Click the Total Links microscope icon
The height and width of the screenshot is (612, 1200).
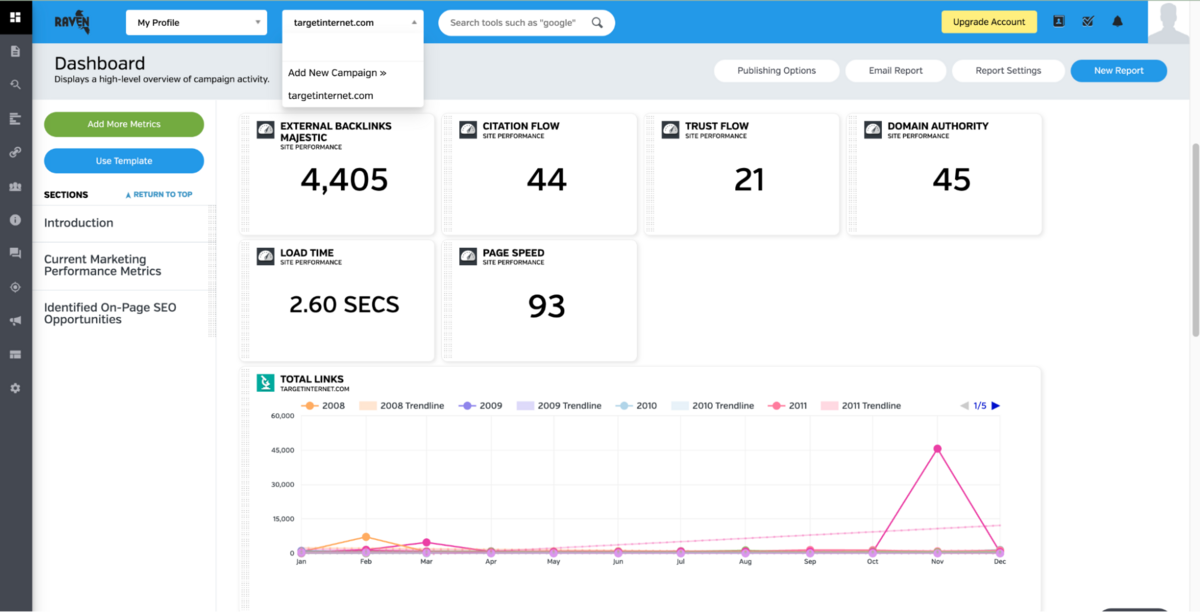pos(265,383)
